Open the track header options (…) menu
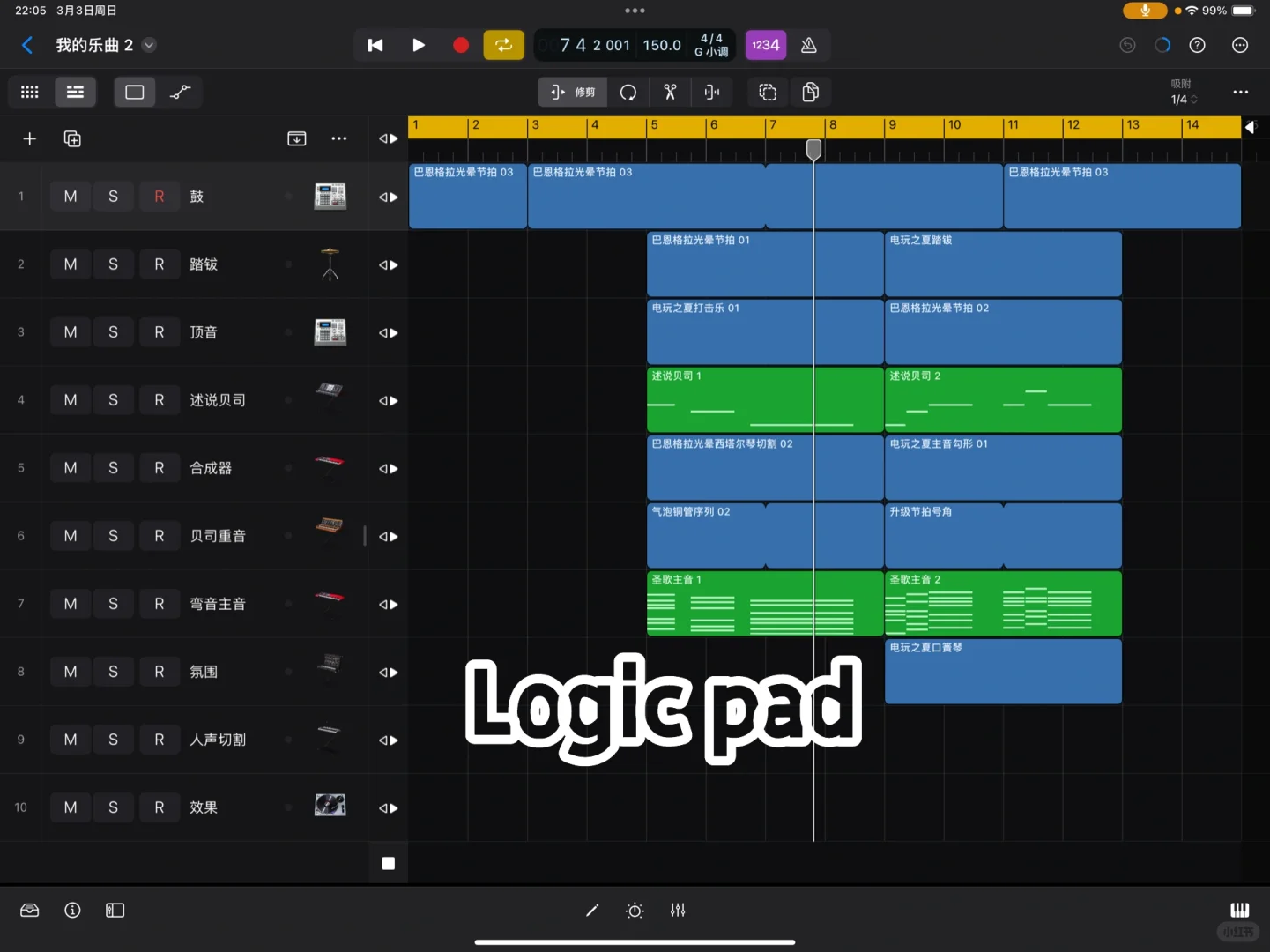 338,138
